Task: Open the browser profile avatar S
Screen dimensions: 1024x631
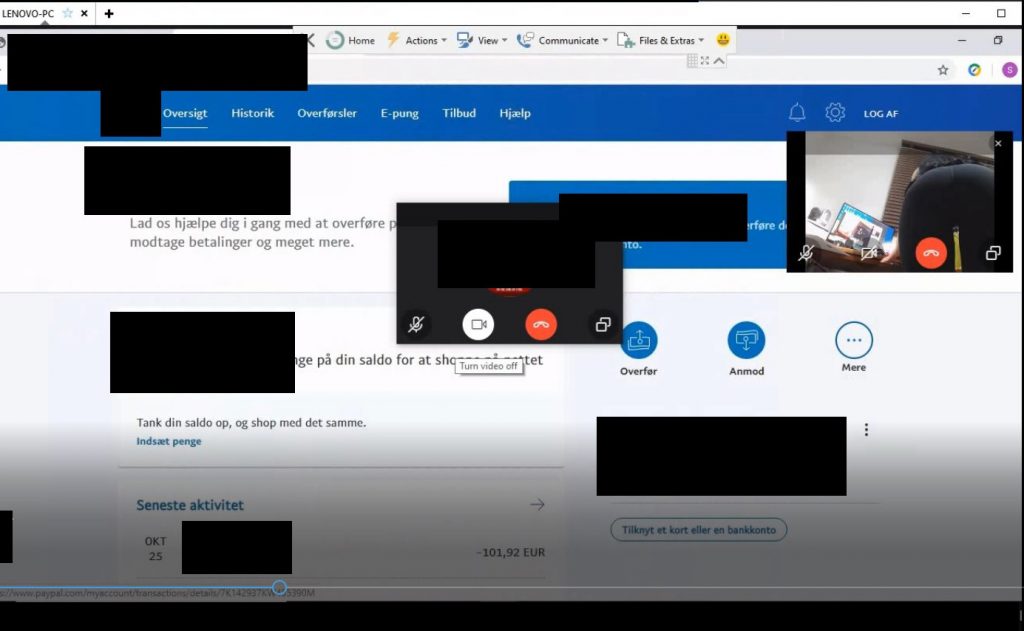Action: 1010,70
